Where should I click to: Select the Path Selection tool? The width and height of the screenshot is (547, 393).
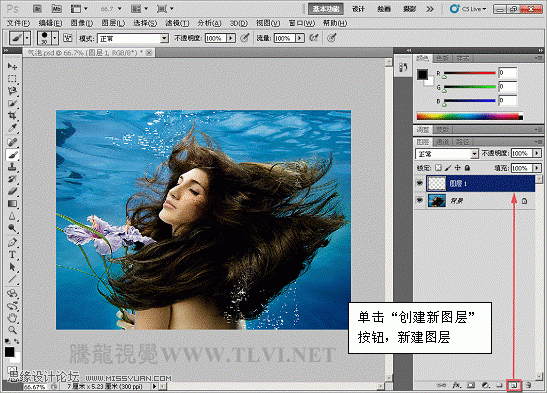tap(12, 267)
